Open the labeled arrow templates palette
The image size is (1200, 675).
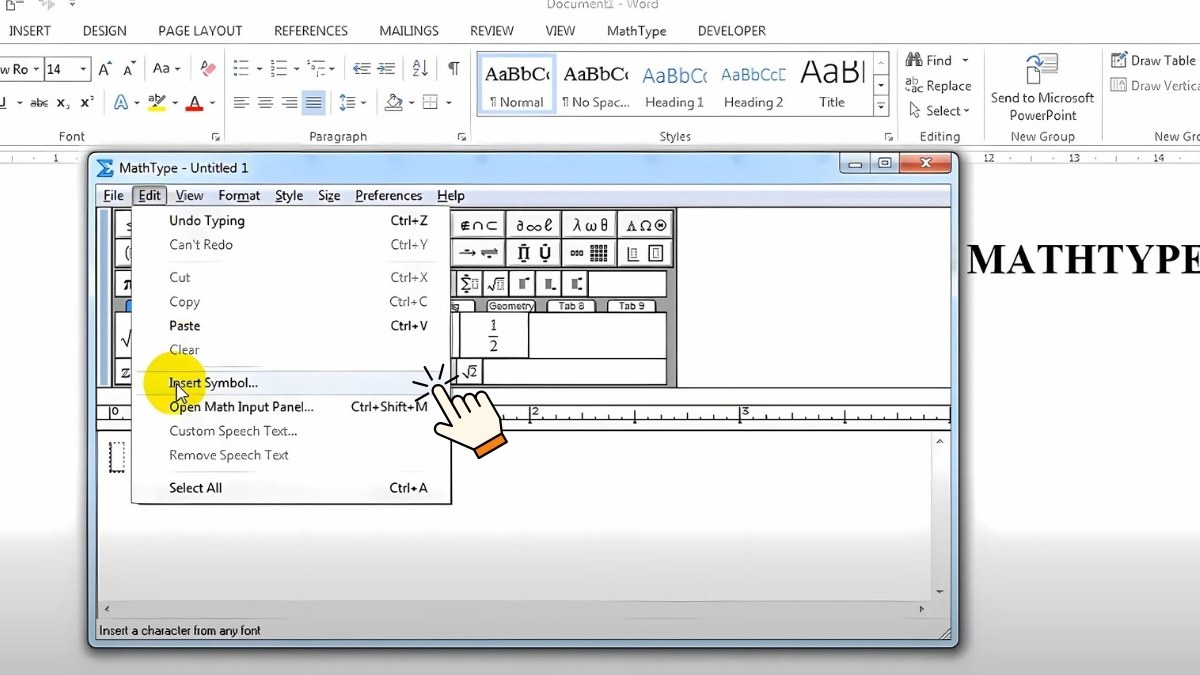[478, 253]
